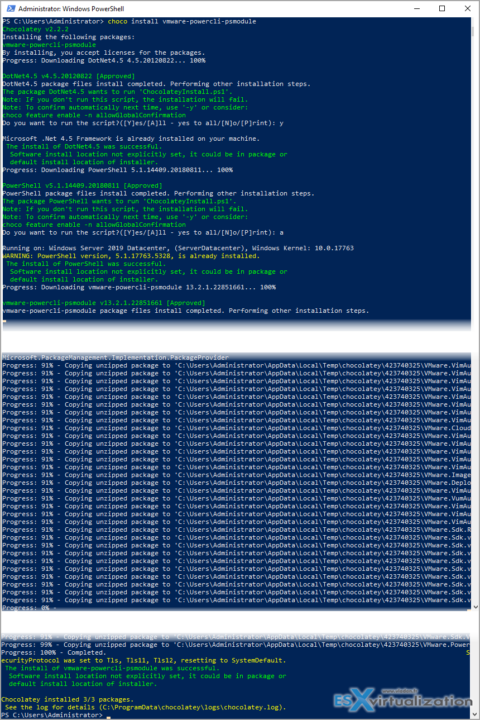Click 'DotNet4.5 package files install completed' line
Viewport: 480px width, 720px height.
point(156,84)
